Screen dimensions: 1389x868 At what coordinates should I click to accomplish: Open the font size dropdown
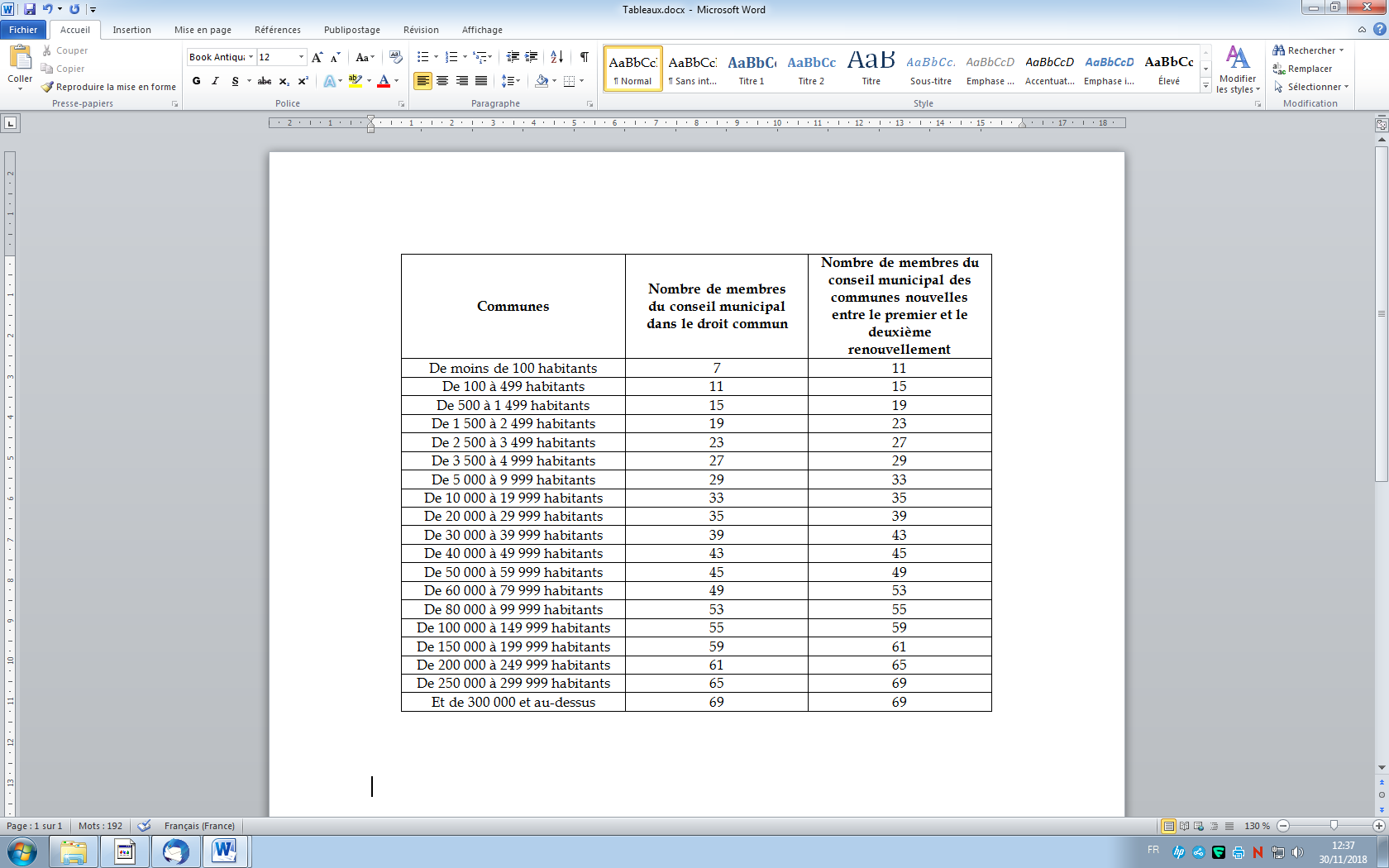pos(301,57)
